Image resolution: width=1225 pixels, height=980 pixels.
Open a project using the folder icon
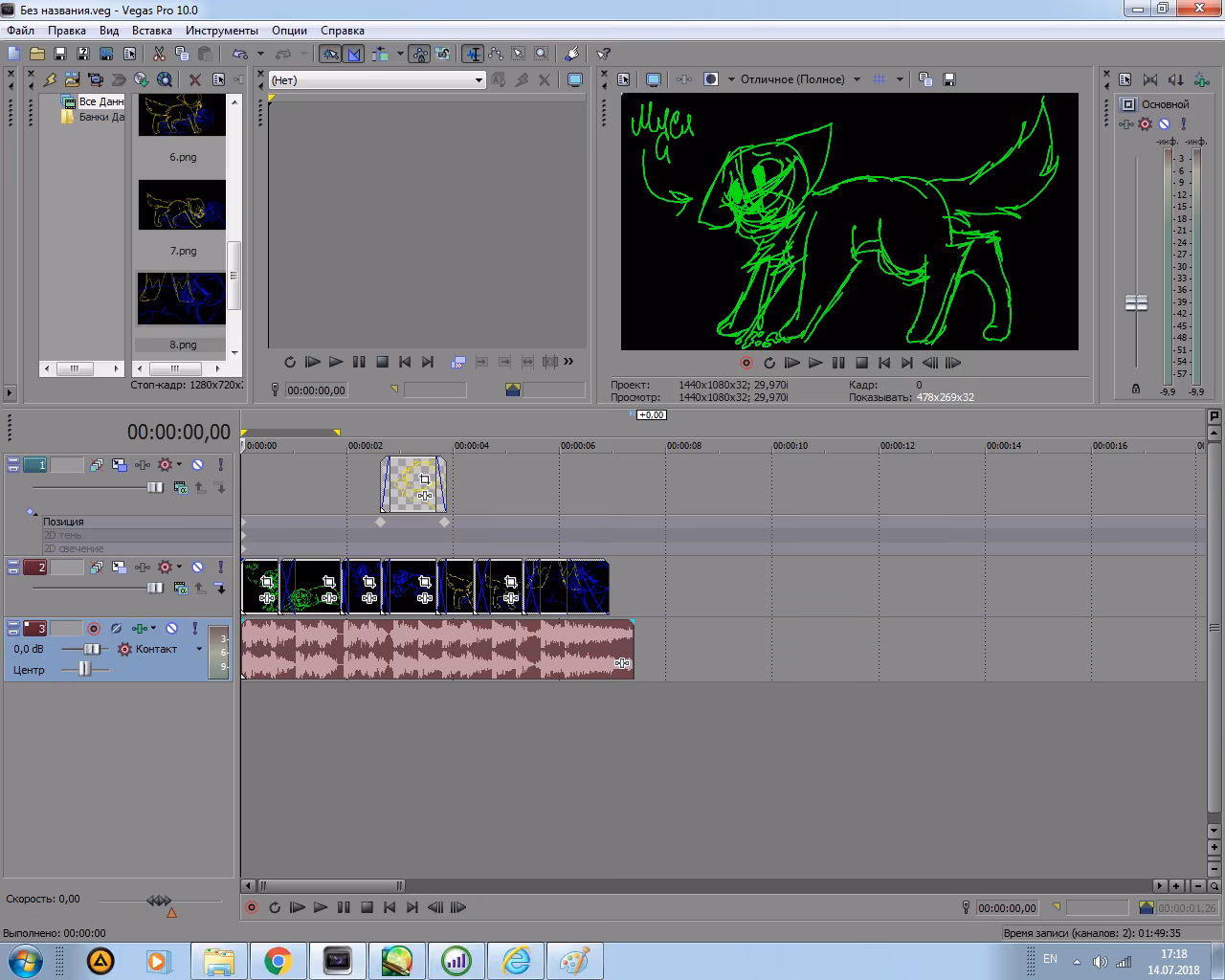37,54
